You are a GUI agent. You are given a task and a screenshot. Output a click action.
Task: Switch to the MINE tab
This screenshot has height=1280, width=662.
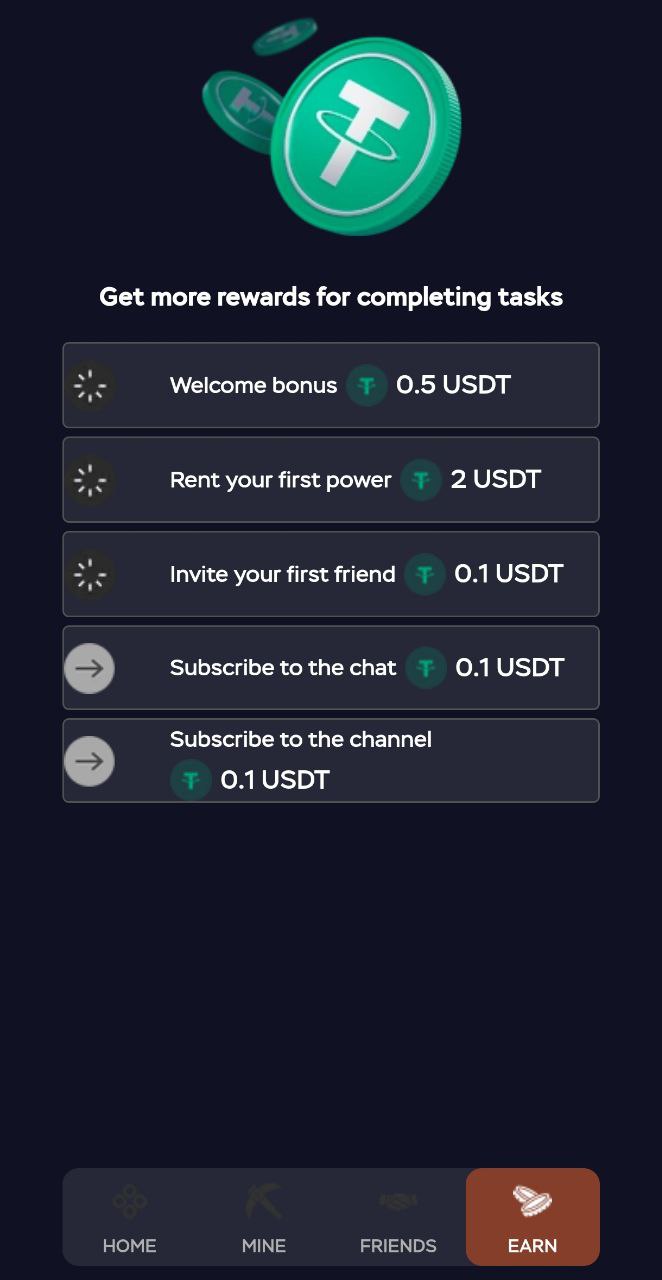[263, 1217]
